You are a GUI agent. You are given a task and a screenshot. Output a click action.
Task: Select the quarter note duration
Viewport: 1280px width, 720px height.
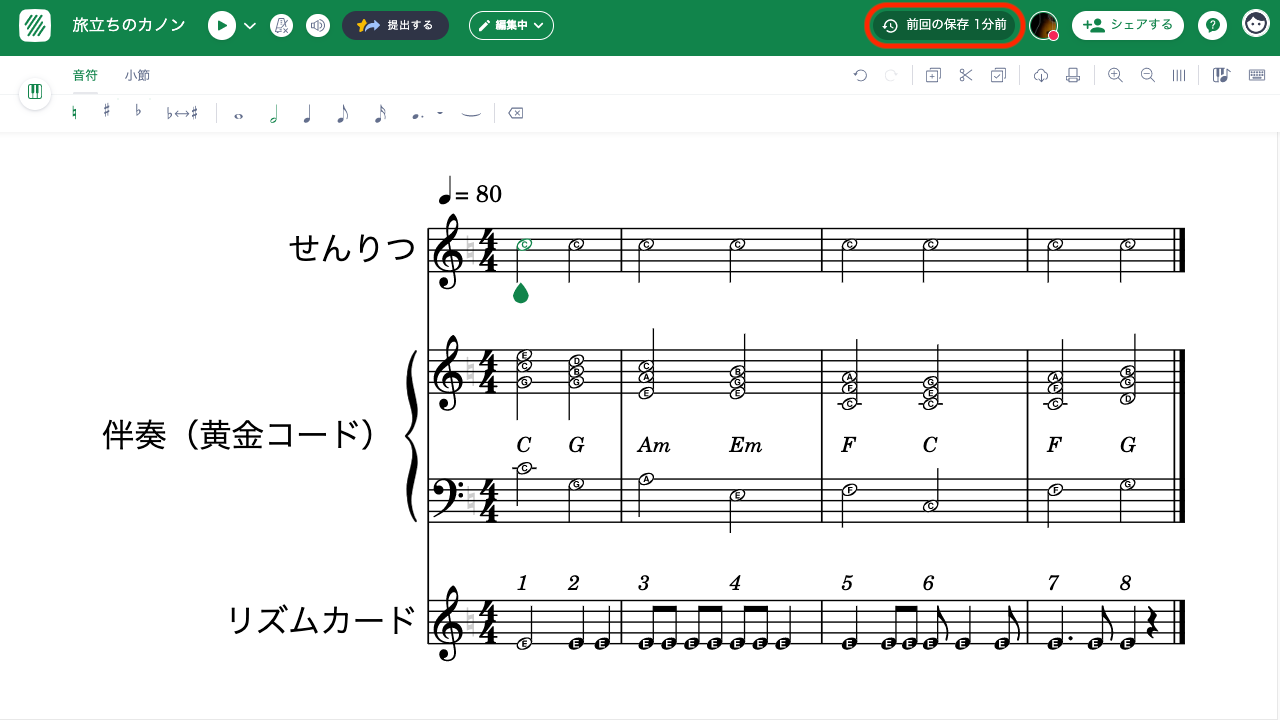(x=307, y=113)
